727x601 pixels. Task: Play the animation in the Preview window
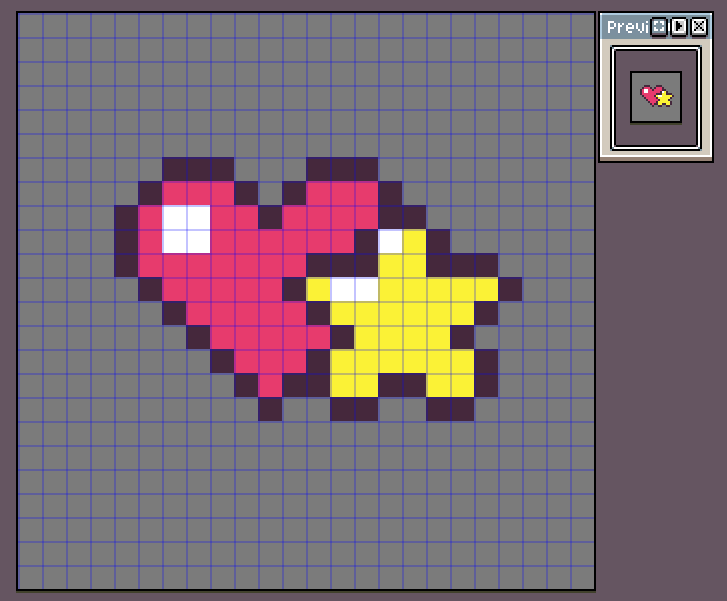coord(679,26)
